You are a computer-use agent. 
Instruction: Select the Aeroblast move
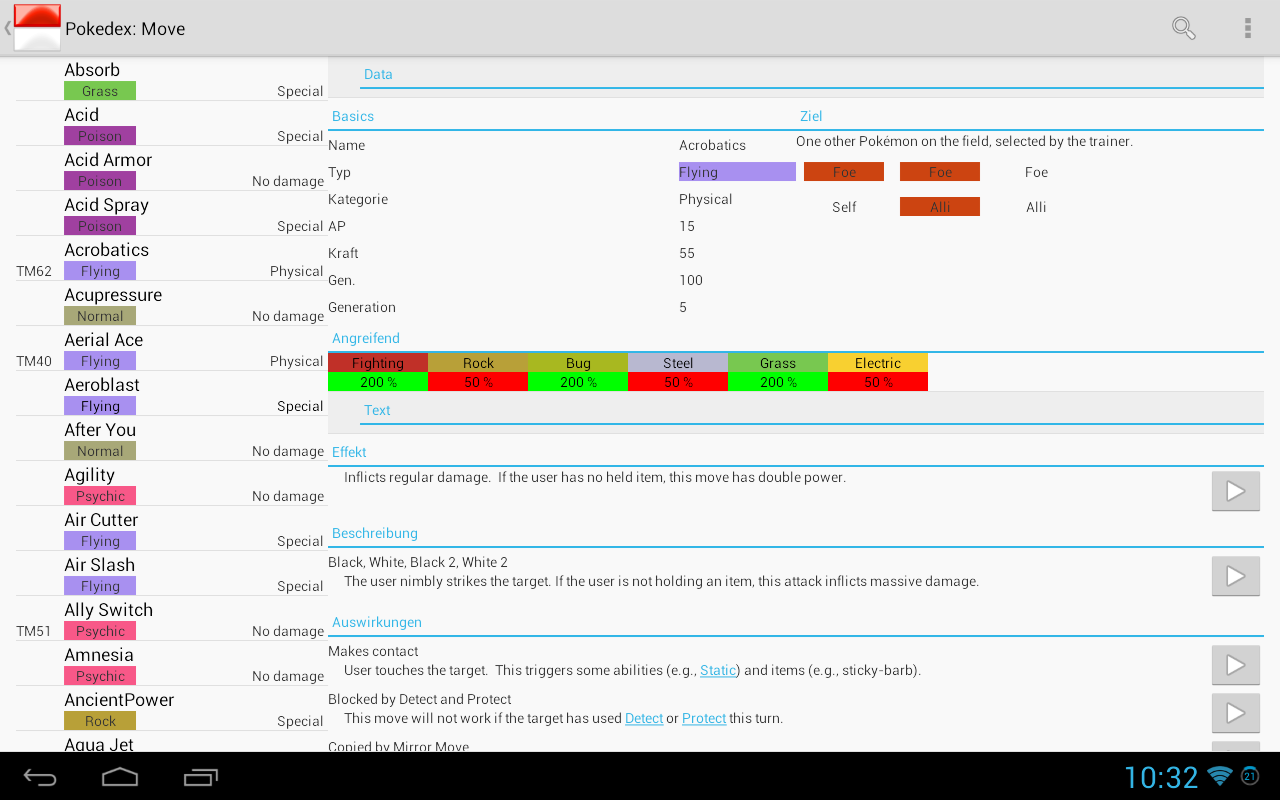(171, 395)
